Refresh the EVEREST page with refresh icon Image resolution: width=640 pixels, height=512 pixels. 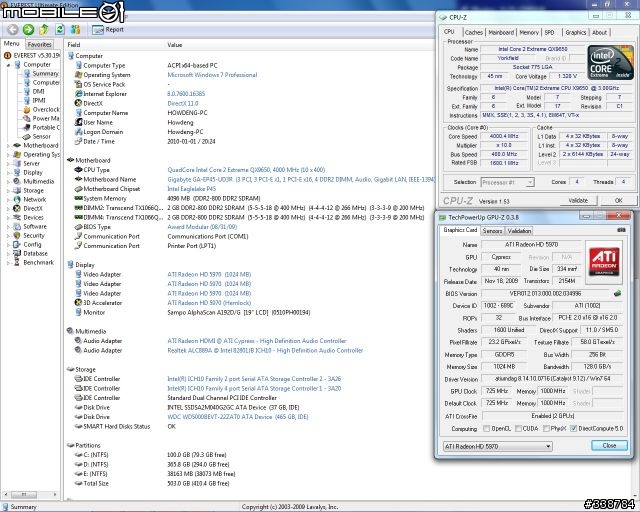60,29
